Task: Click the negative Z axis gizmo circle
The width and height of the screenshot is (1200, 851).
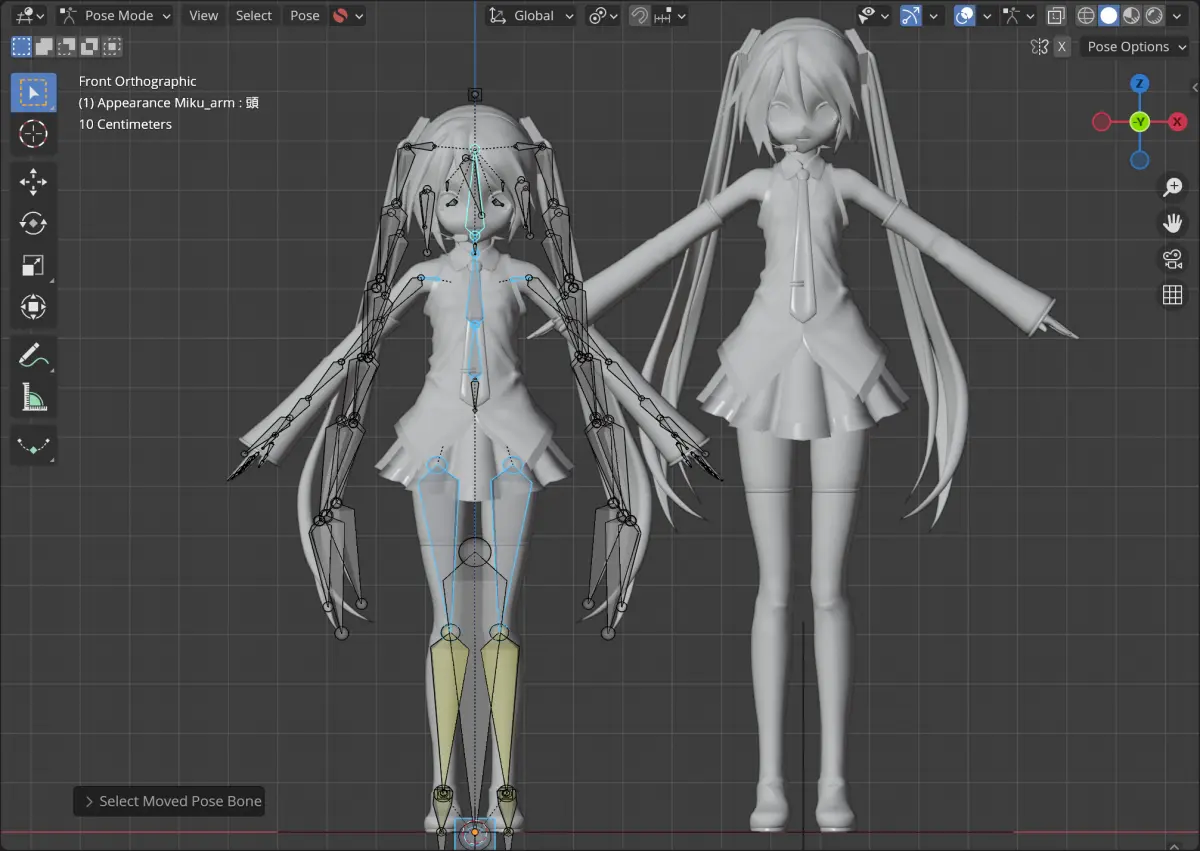Action: [1139, 160]
